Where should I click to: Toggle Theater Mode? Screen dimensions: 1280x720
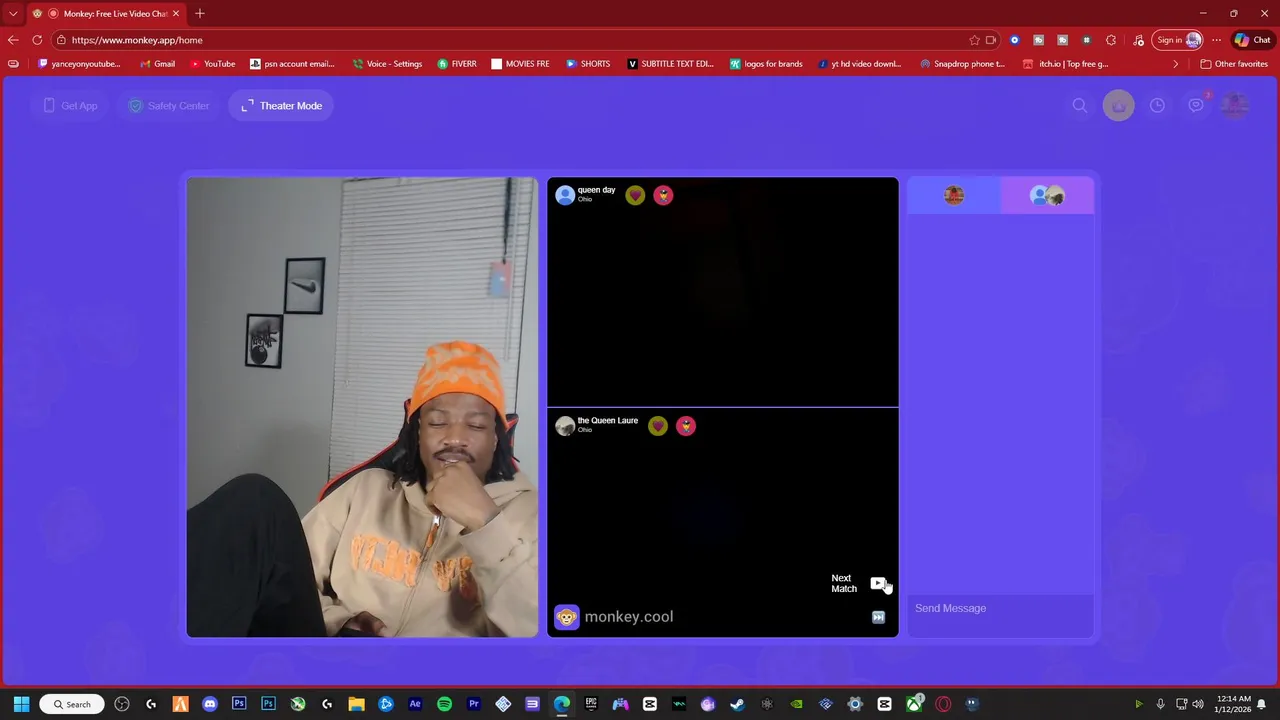281,106
